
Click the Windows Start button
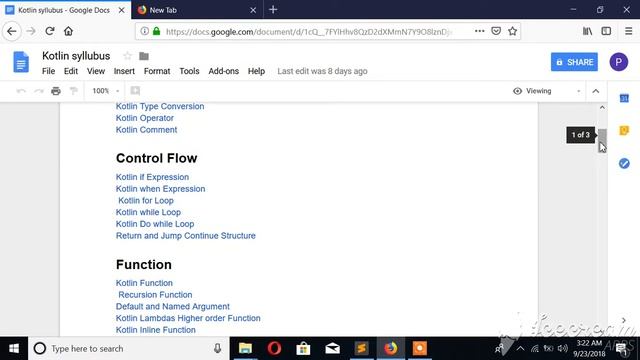point(14,349)
